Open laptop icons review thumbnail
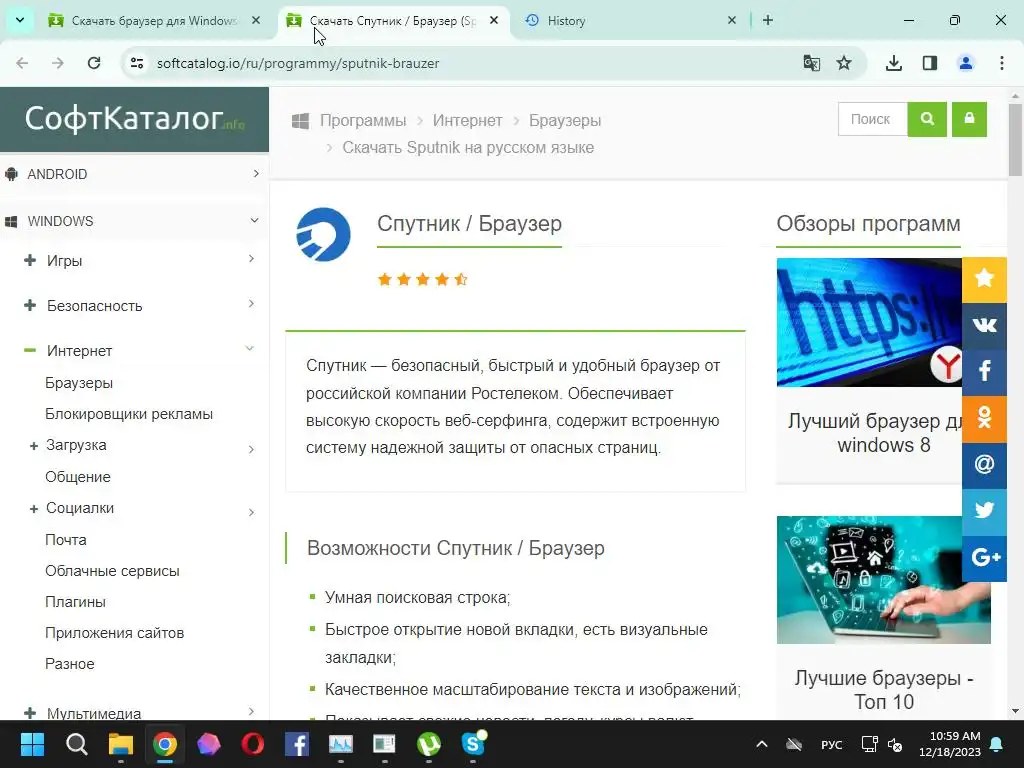The width and height of the screenshot is (1024, 768). pos(884,580)
